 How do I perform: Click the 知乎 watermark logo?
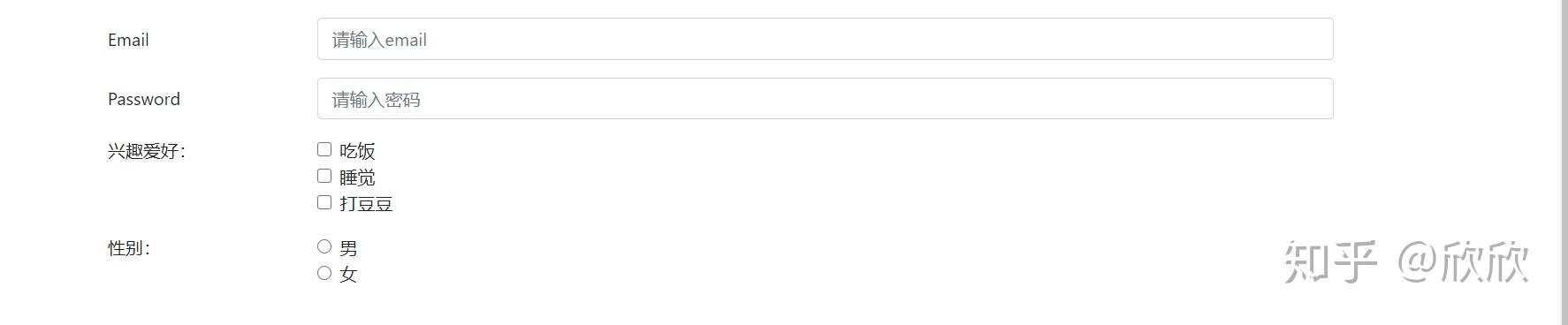click(1330, 262)
